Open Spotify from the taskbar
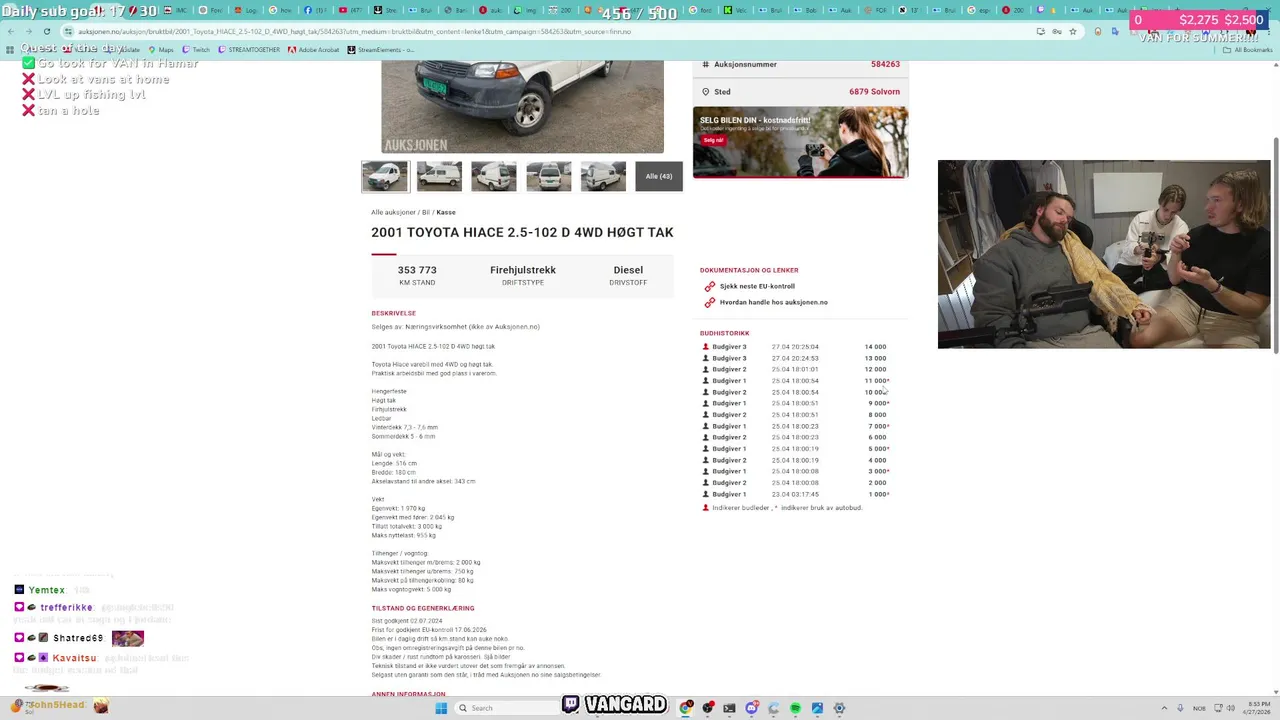Screen dimensions: 1280x720 [x=795, y=708]
